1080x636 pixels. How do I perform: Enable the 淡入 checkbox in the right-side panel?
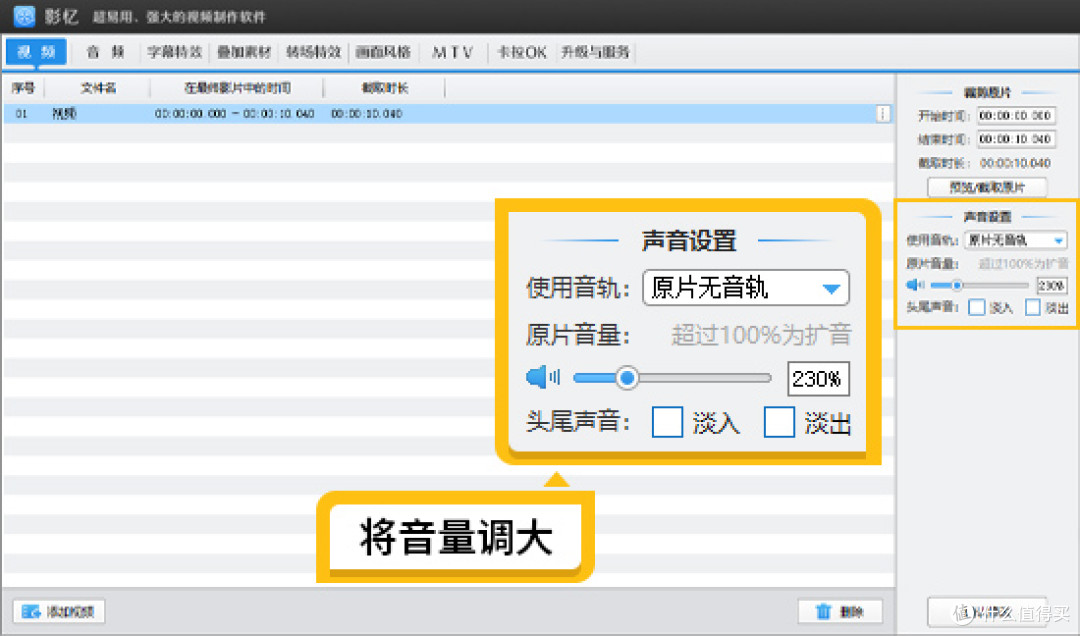pyautogui.click(x=976, y=307)
